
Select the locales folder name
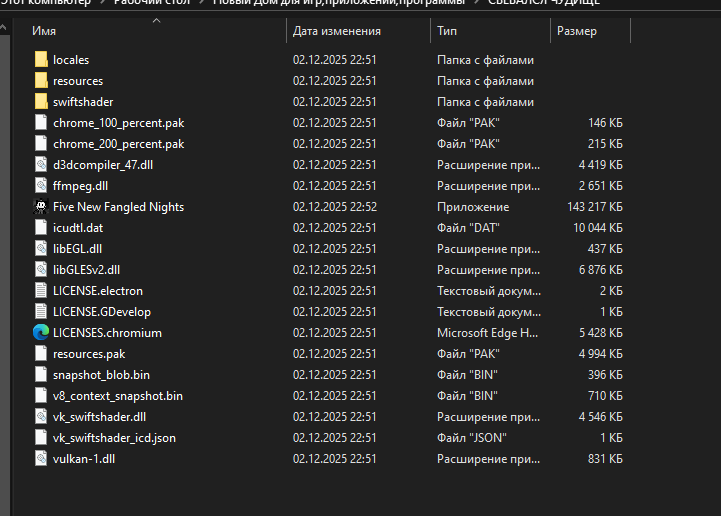(x=71, y=60)
